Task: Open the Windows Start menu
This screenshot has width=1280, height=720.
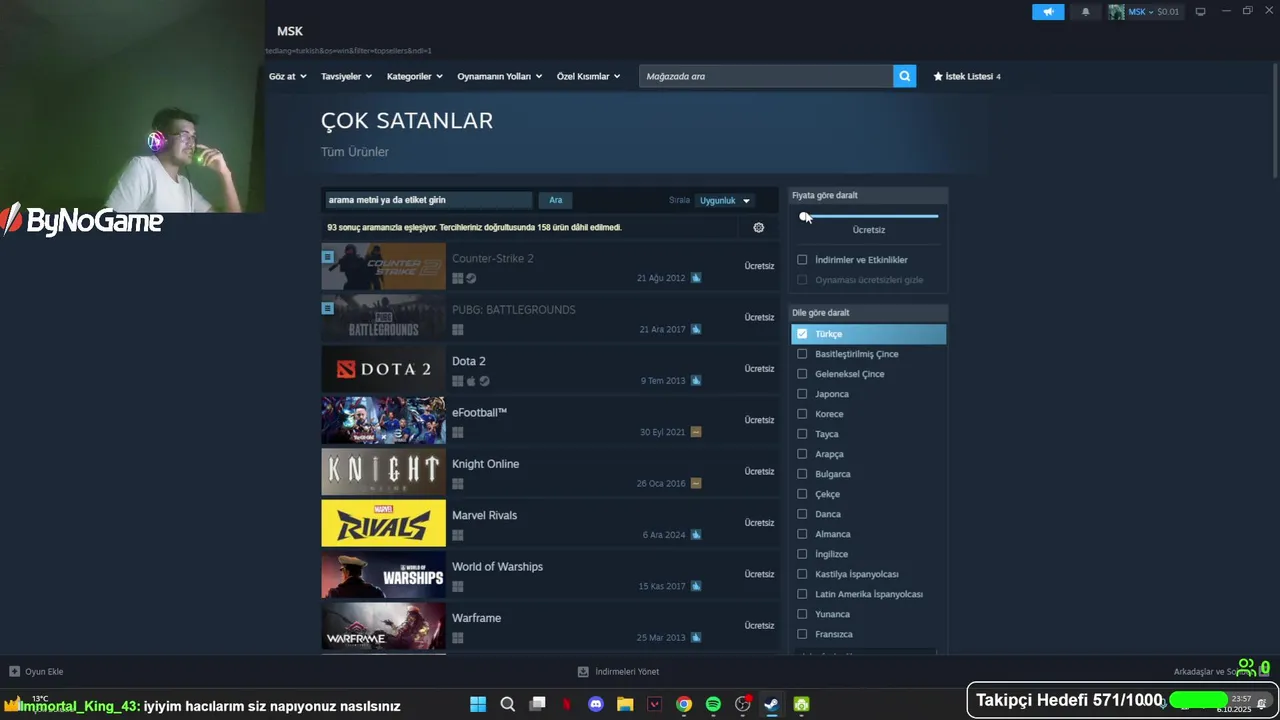Action: [x=478, y=704]
